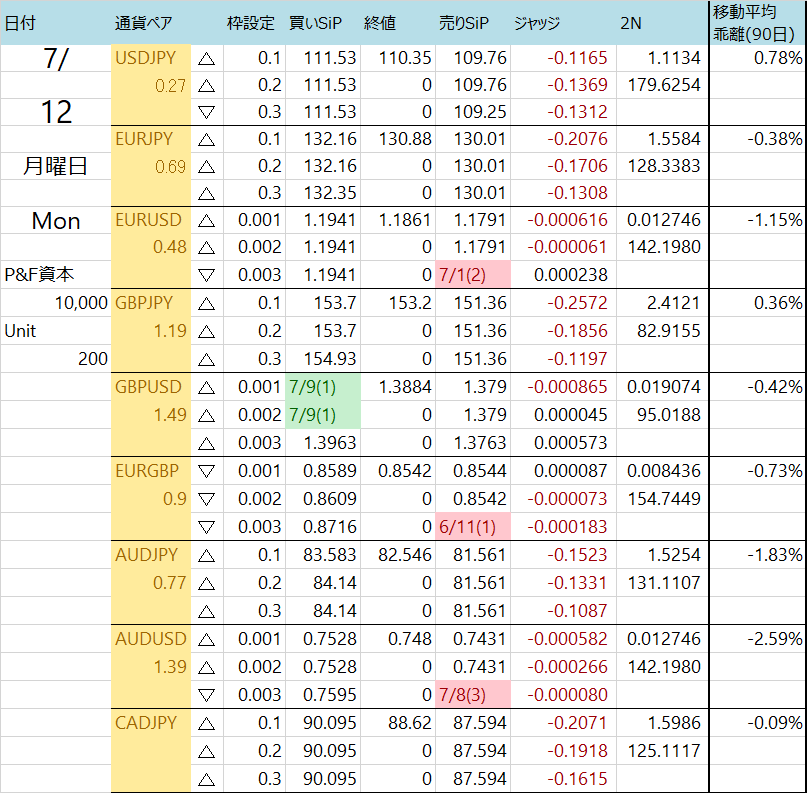Viewport: 807px width, 793px height.
Task: Select the AUDJPY currency pair cell
Action: [146, 554]
